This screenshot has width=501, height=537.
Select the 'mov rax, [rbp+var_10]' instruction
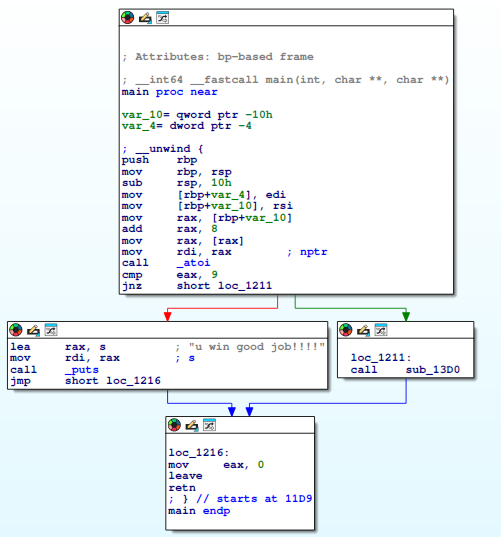pos(207,218)
